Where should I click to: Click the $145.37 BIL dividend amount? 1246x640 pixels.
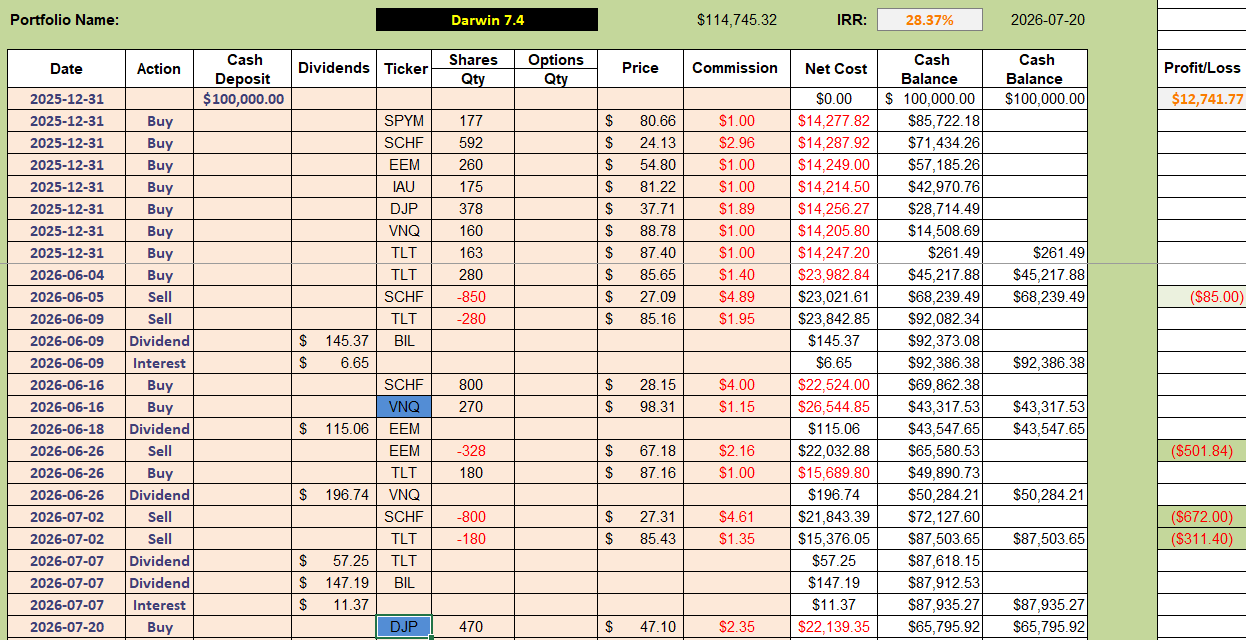point(334,341)
